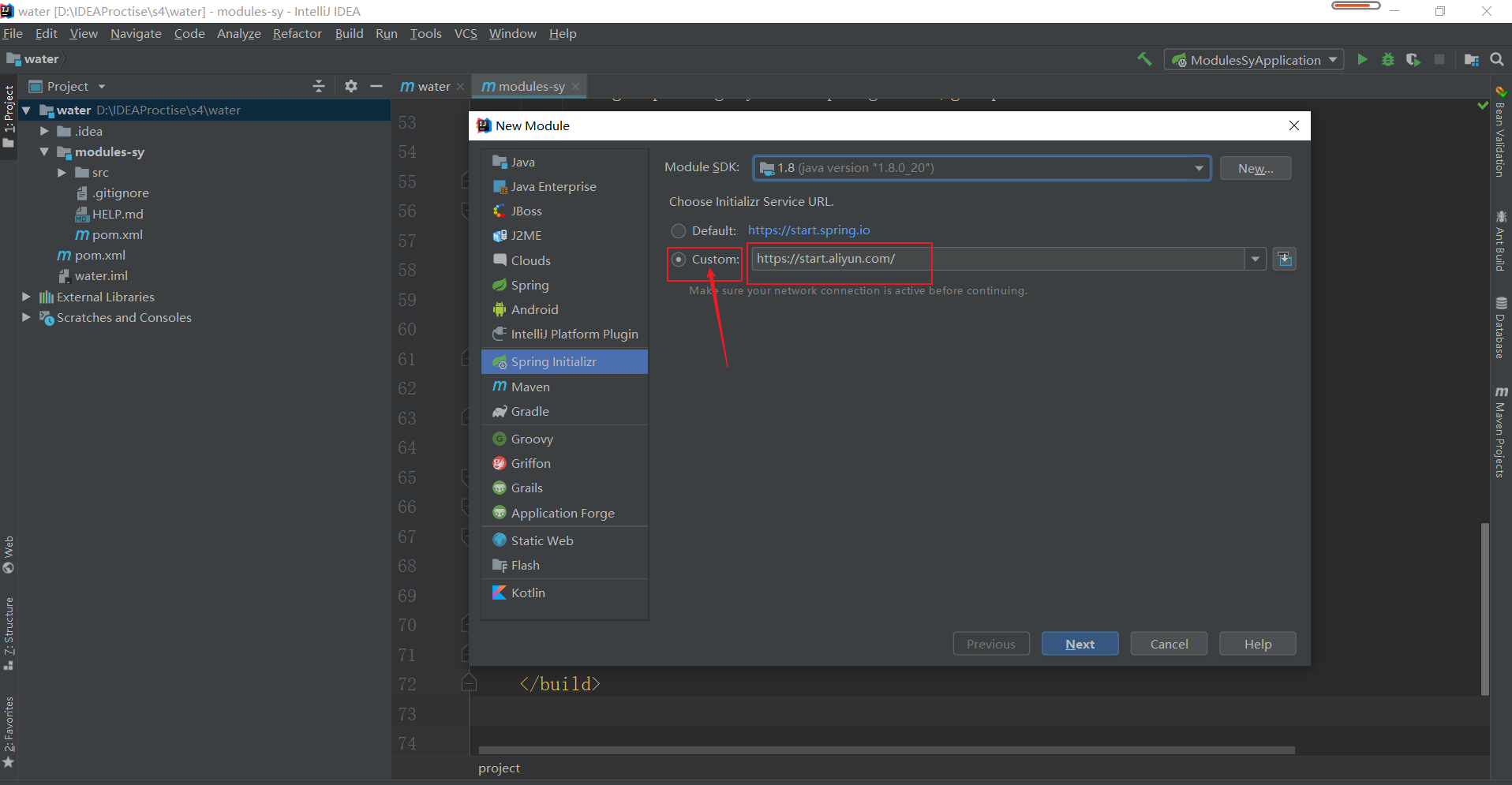1512x785 pixels.
Task: Select the Default Initializr URL radio
Action: (678, 231)
